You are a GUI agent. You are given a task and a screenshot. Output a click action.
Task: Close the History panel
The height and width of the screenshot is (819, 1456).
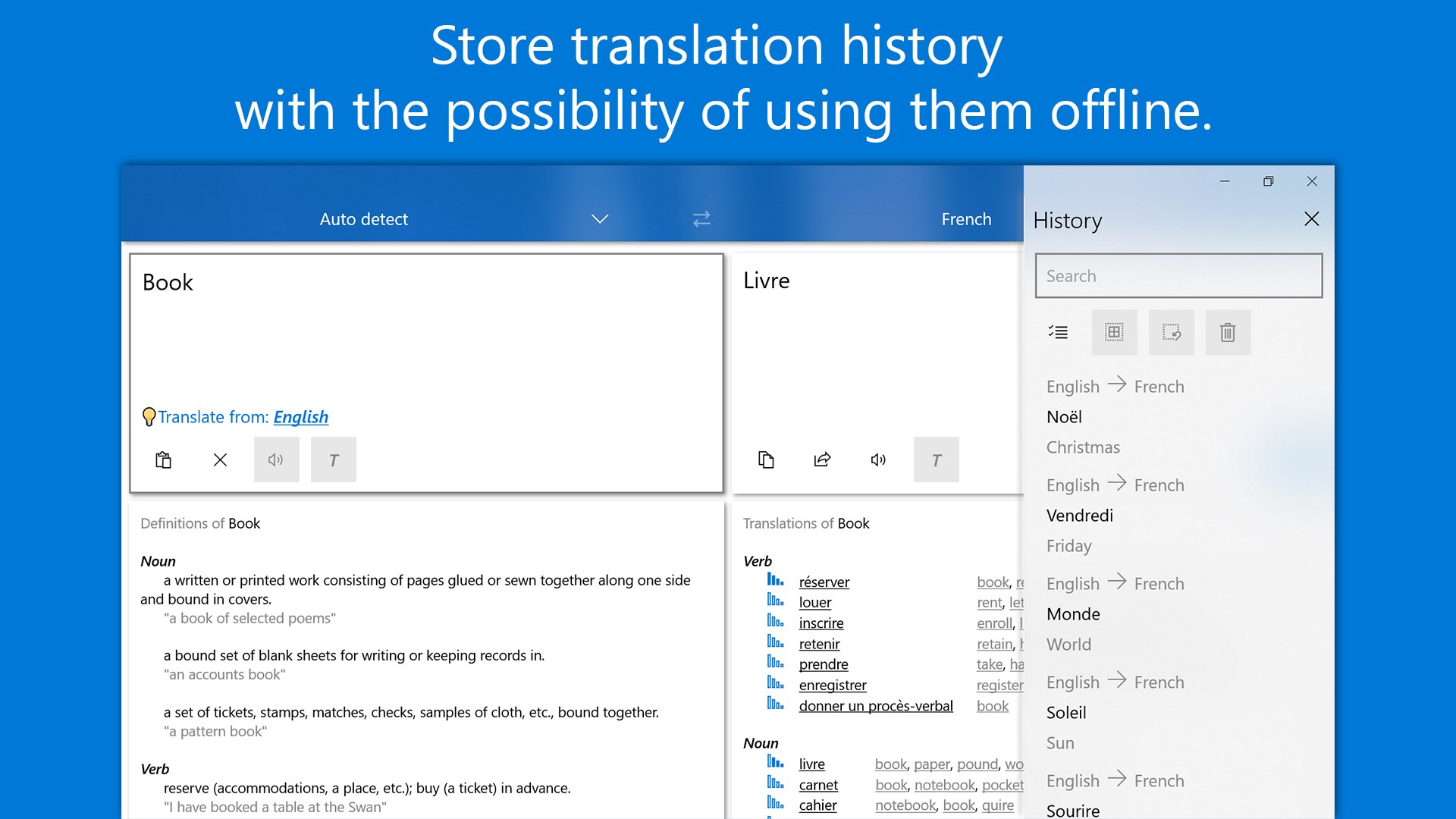[x=1311, y=219]
